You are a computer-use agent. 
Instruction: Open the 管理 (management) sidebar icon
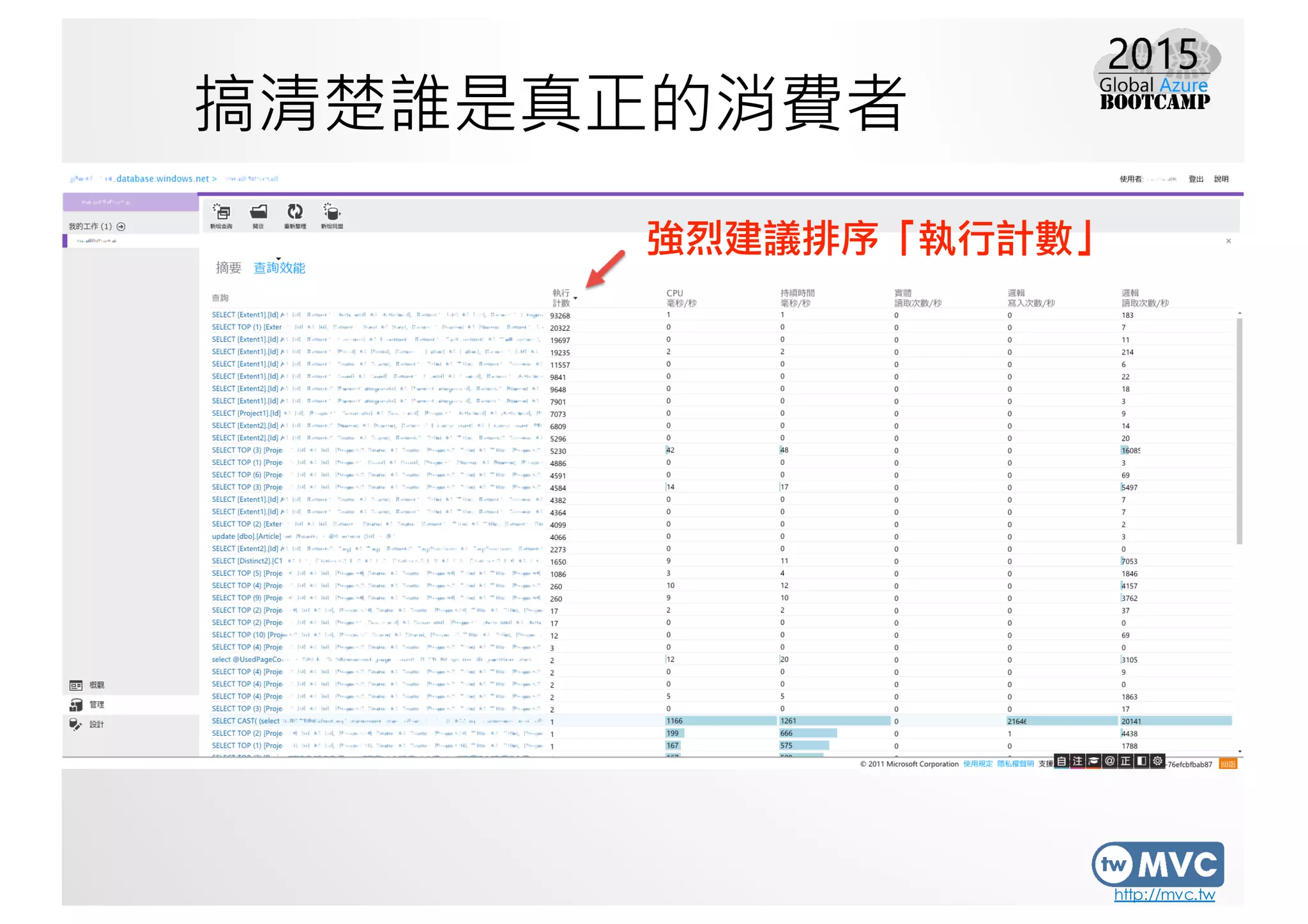point(76,705)
